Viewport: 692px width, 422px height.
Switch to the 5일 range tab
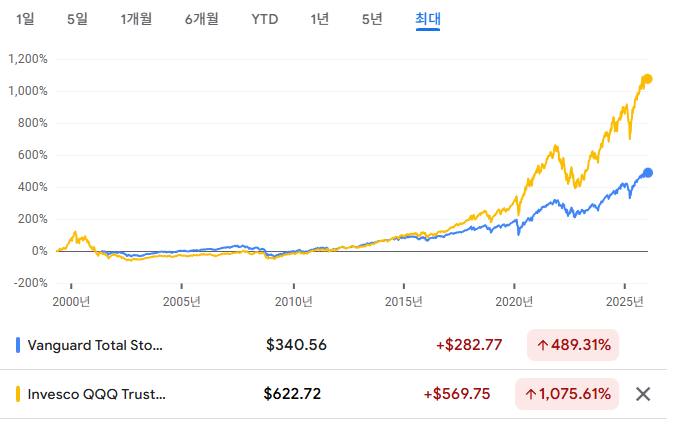[x=77, y=19]
